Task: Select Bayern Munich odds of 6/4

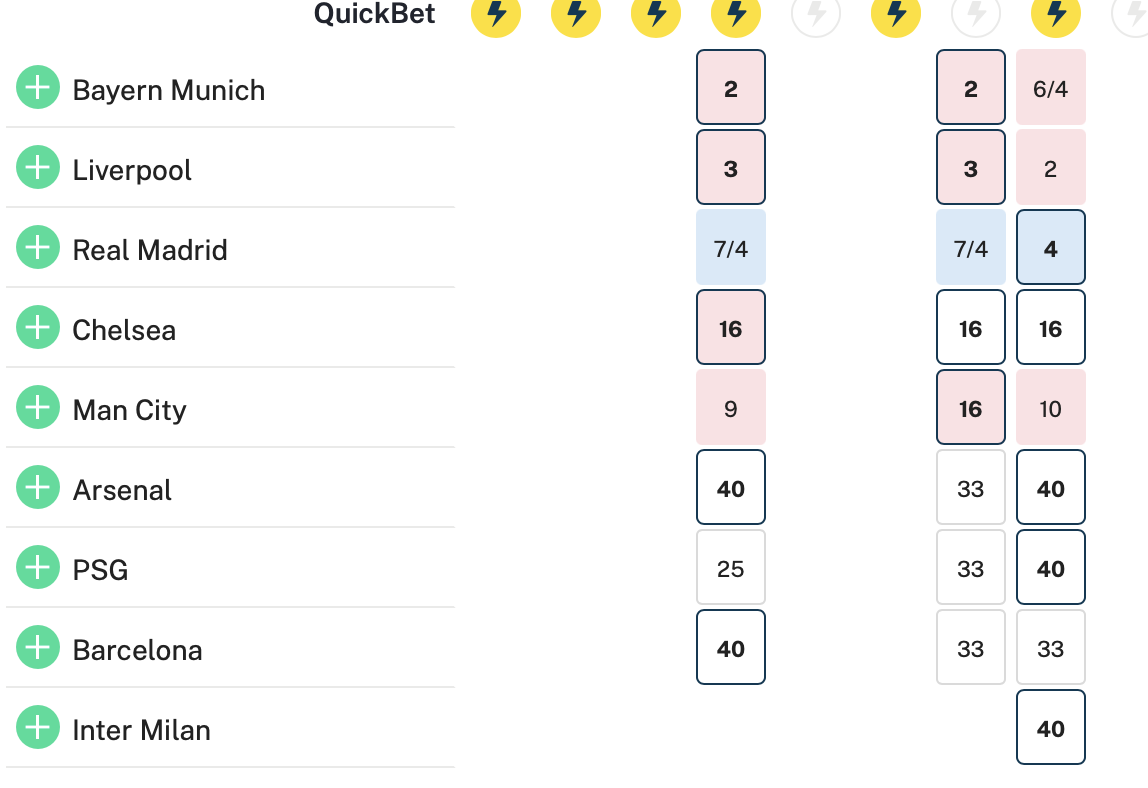Action: click(1051, 87)
